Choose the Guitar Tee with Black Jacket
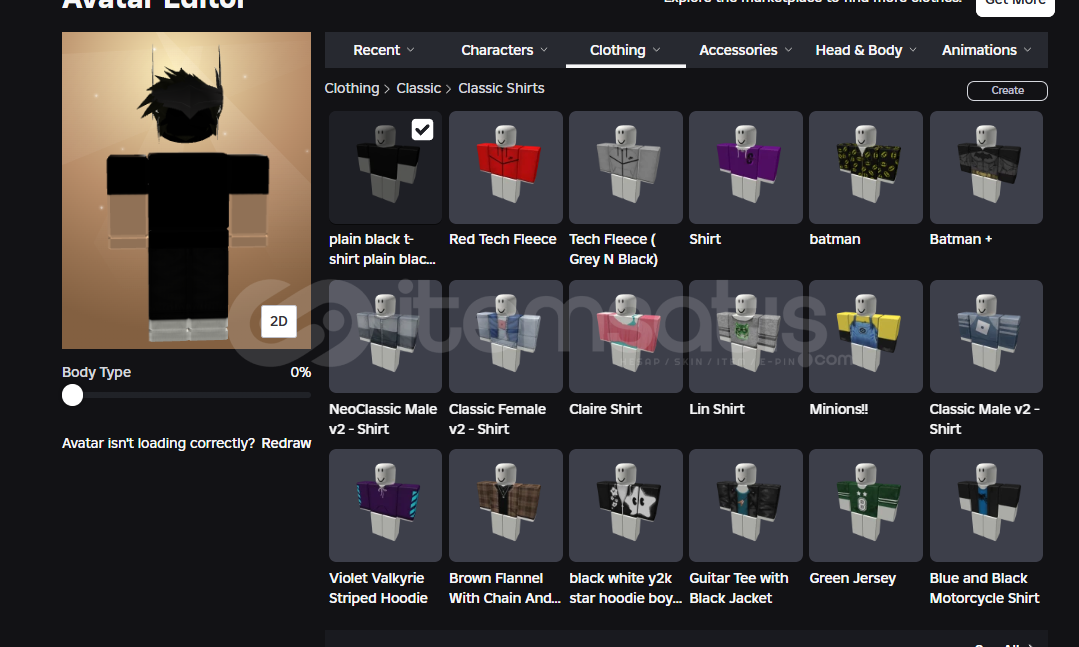Image resolution: width=1079 pixels, height=647 pixels. coord(745,505)
